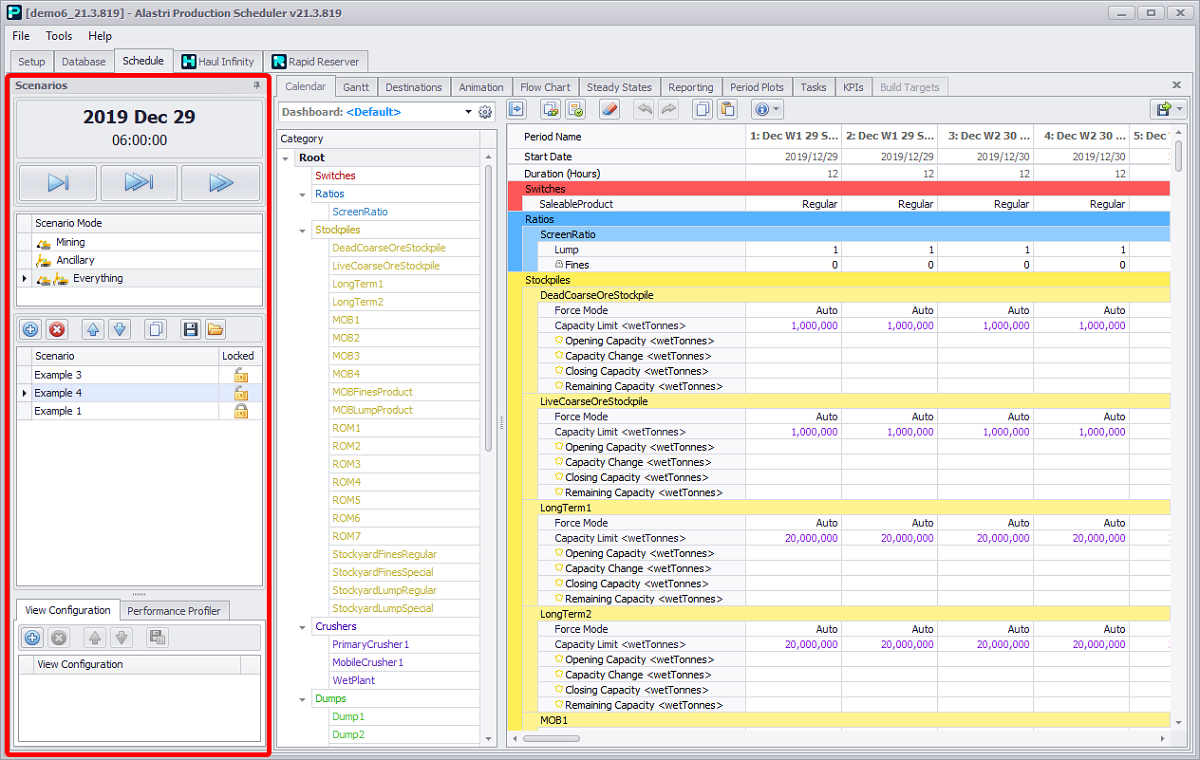Toggle the lock for Example 3 scenario
The image size is (1200, 760).
[x=240, y=375]
